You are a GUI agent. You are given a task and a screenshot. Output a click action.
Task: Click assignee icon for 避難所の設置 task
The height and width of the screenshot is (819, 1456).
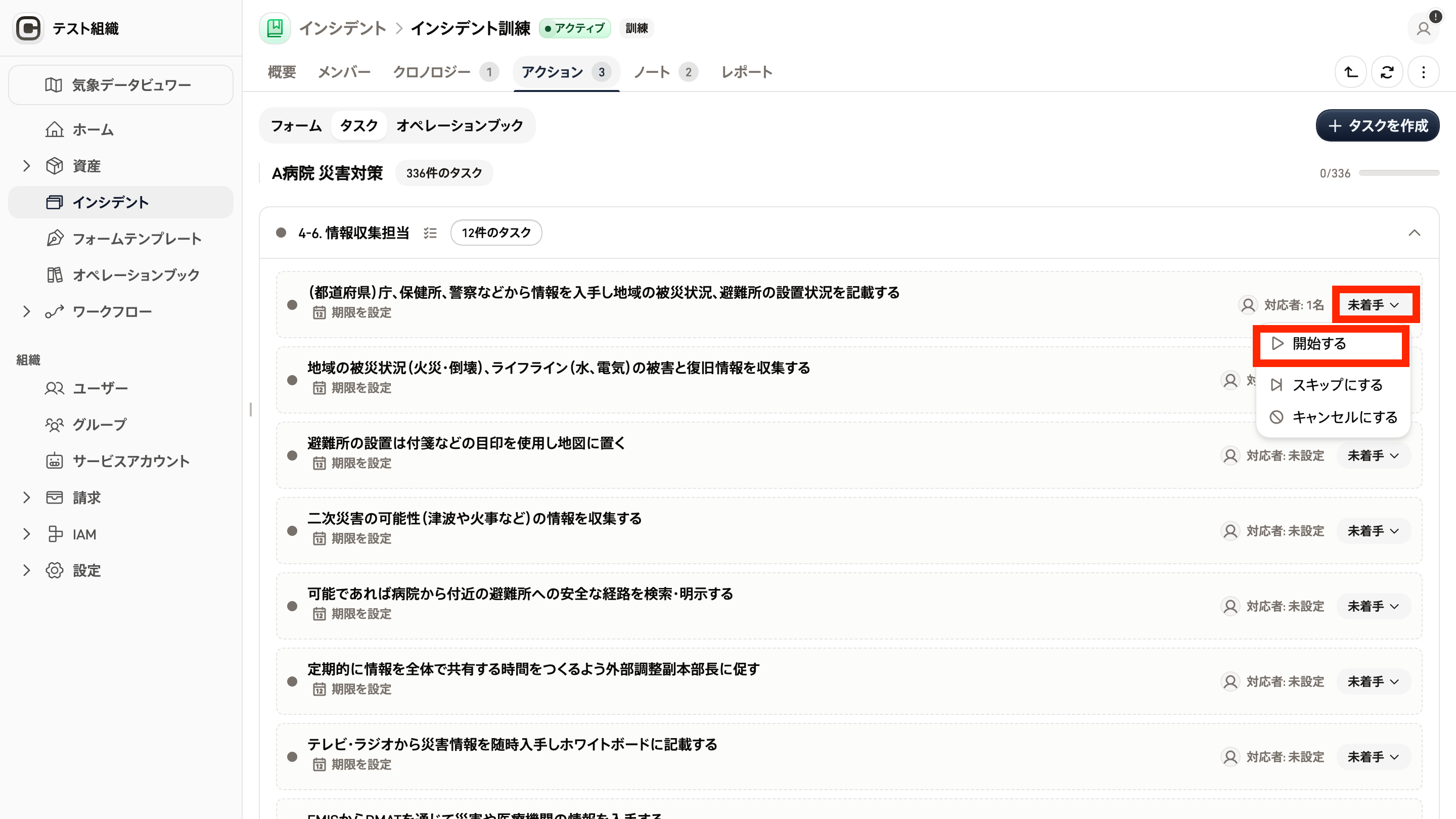point(1230,456)
